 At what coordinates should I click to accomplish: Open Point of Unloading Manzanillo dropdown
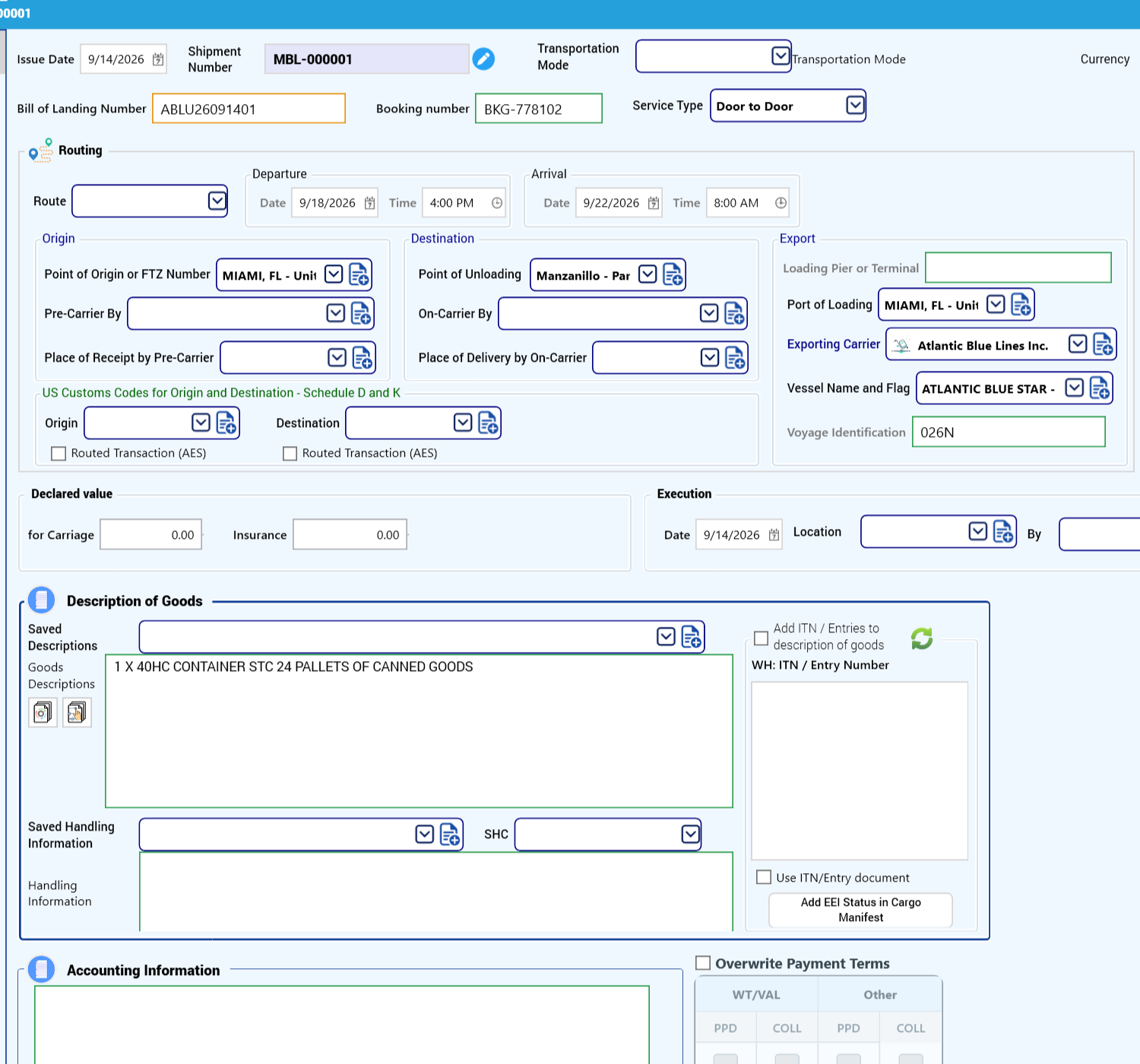coord(648,274)
